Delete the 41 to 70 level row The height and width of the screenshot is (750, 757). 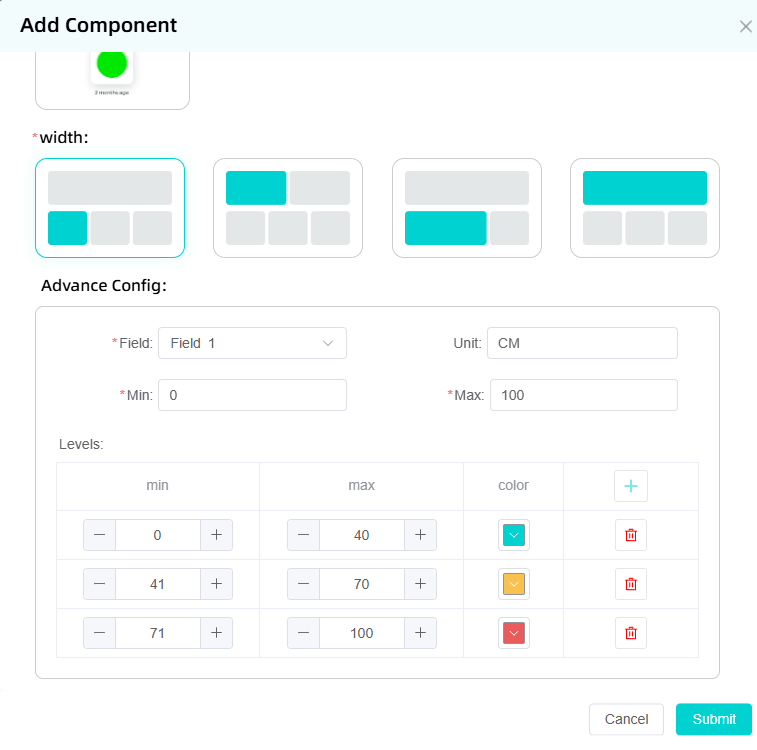tap(631, 584)
